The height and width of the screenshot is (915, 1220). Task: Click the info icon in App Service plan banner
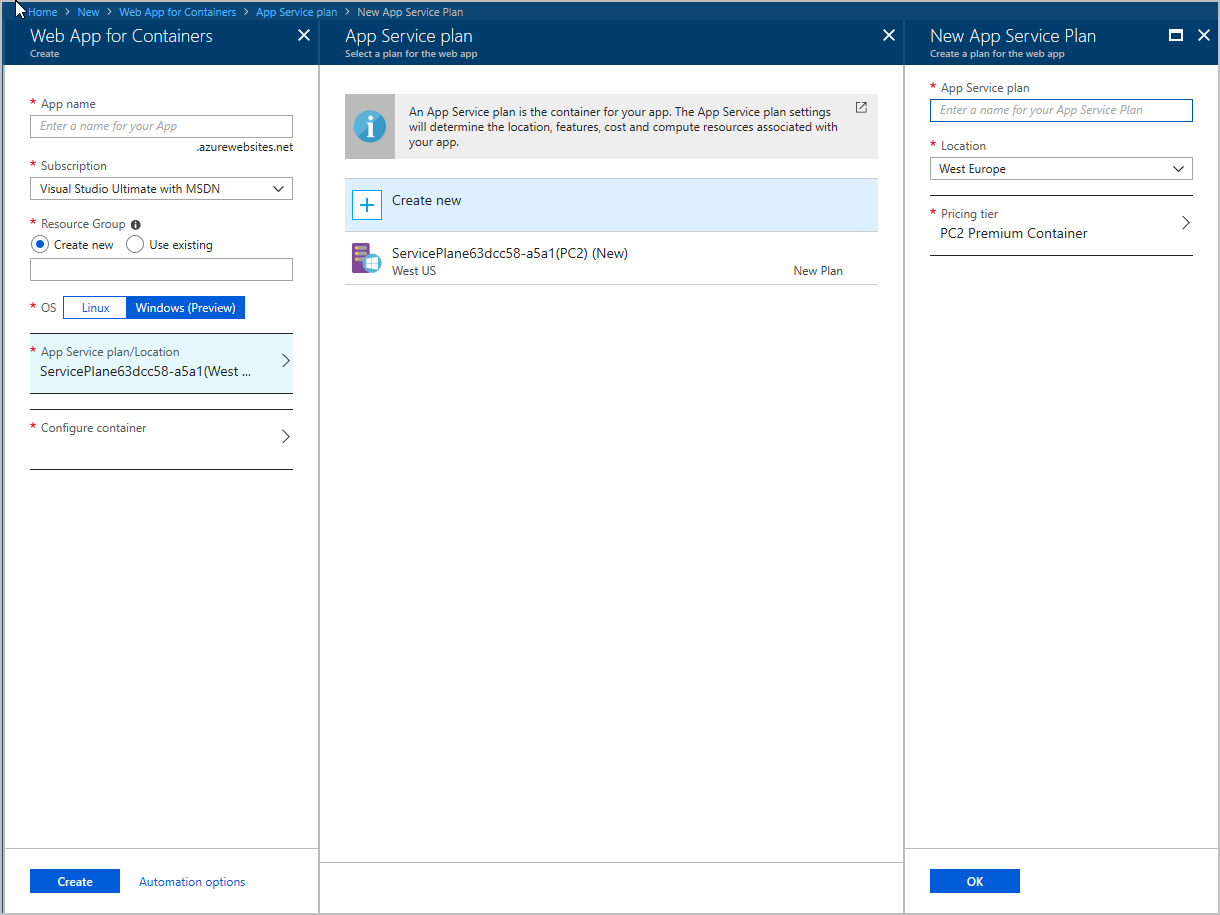tap(370, 127)
